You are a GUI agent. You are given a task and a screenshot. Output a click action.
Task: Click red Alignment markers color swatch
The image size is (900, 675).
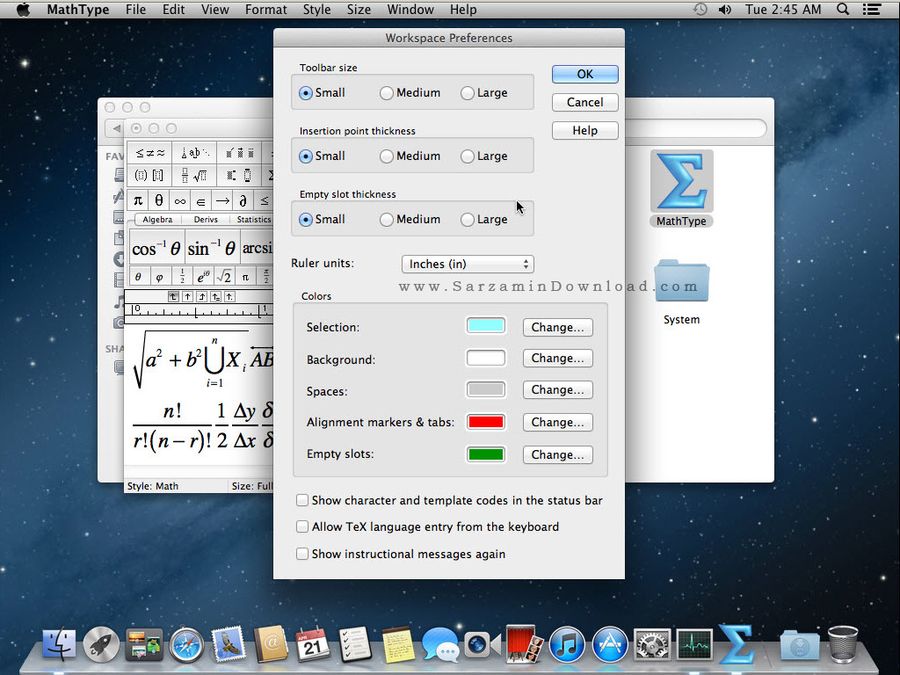(x=486, y=422)
